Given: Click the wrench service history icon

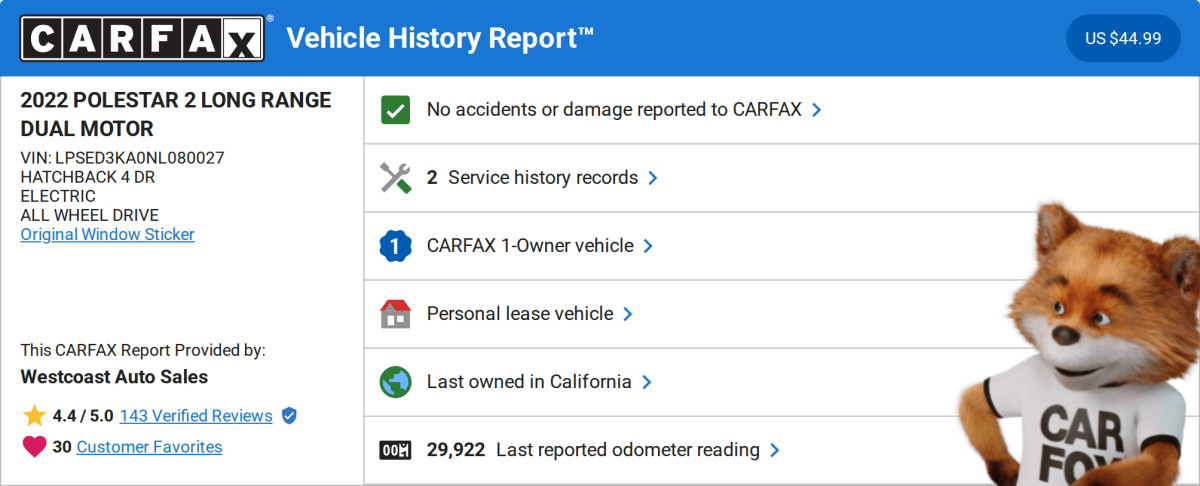Looking at the screenshot, I should coord(396,178).
